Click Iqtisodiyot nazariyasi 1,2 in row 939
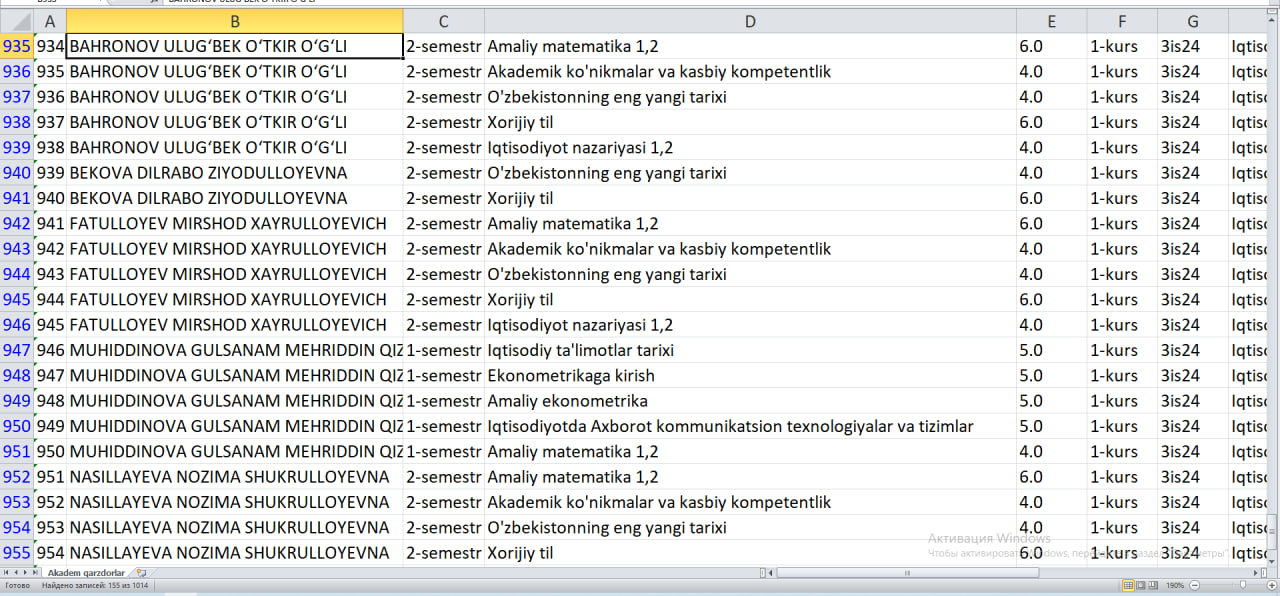 click(750, 148)
